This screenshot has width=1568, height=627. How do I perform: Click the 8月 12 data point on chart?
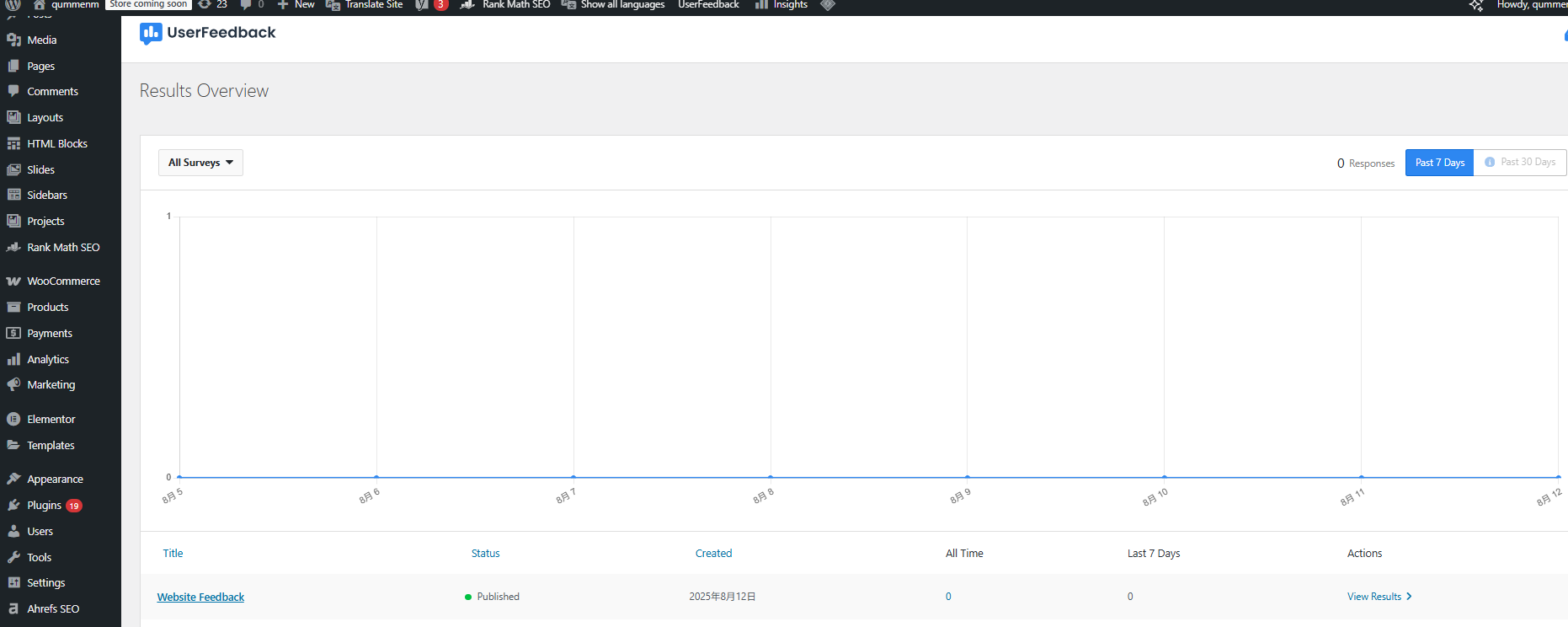tap(1558, 477)
